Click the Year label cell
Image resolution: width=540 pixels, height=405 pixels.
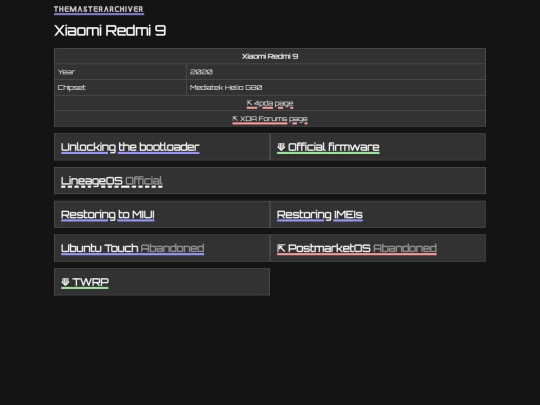[120, 72]
